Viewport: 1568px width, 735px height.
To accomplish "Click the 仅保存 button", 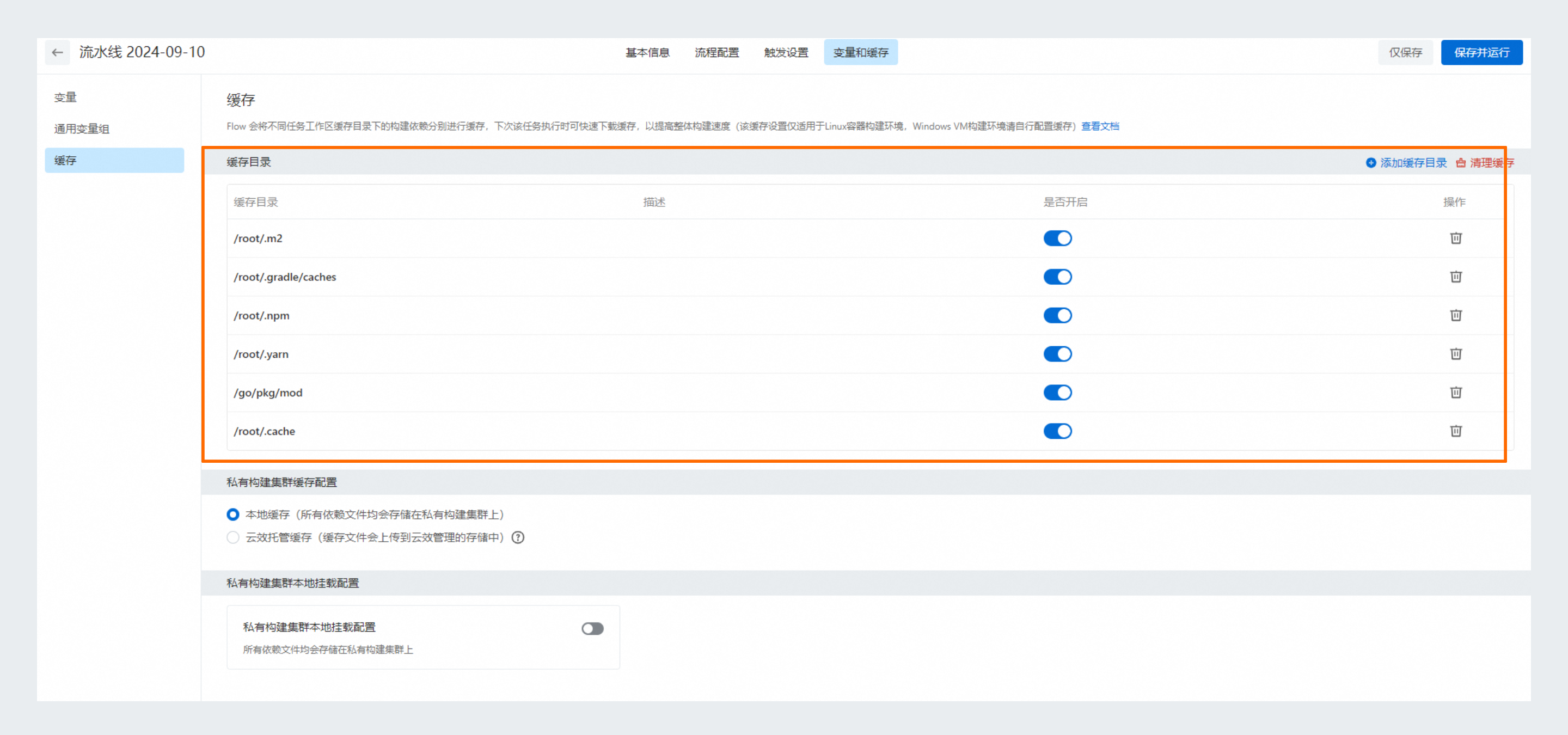I will (x=1405, y=52).
